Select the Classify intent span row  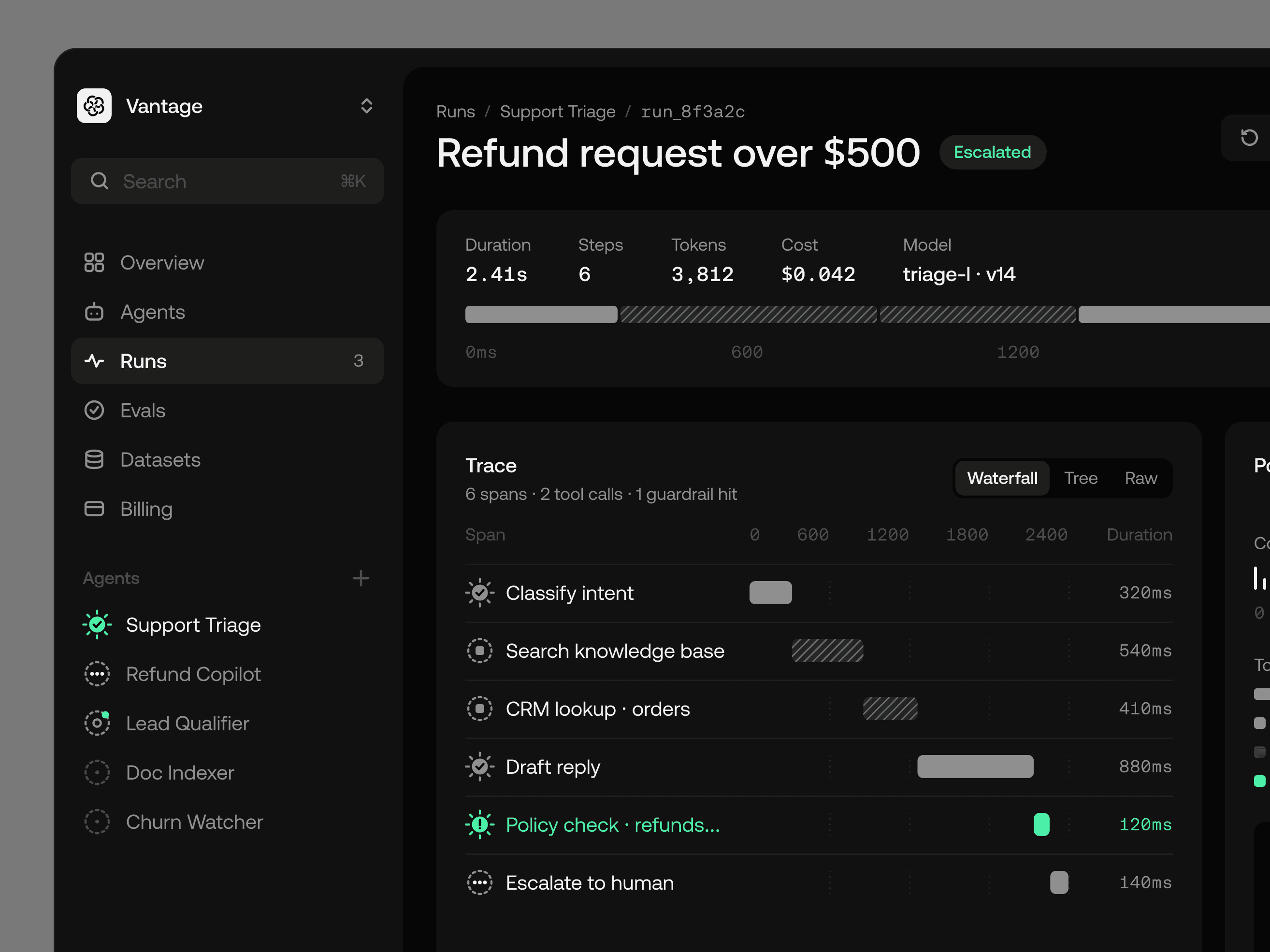point(819,593)
